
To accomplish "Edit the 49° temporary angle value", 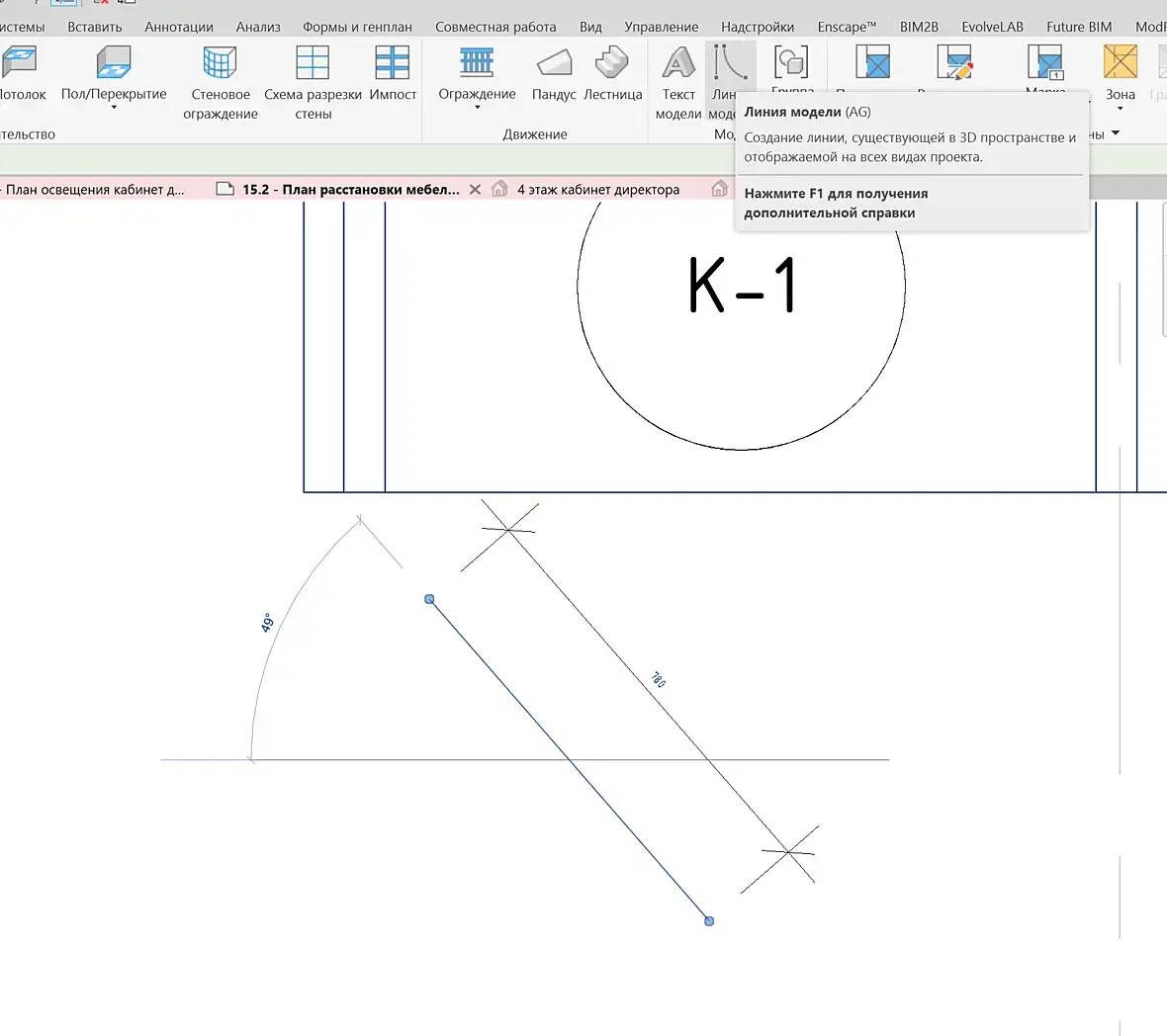I will [267, 623].
